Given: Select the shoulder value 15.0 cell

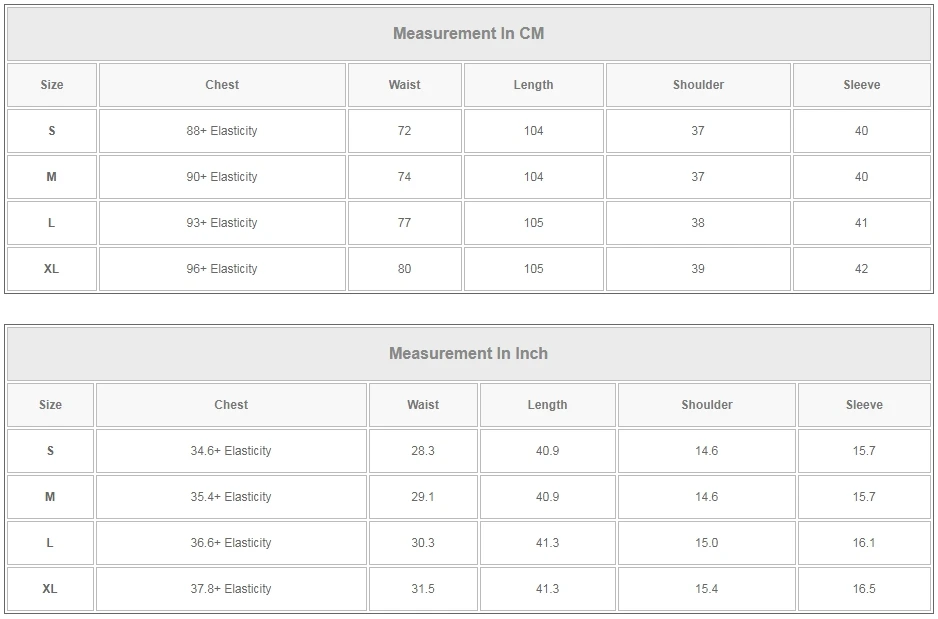Looking at the screenshot, I should pos(707,543).
